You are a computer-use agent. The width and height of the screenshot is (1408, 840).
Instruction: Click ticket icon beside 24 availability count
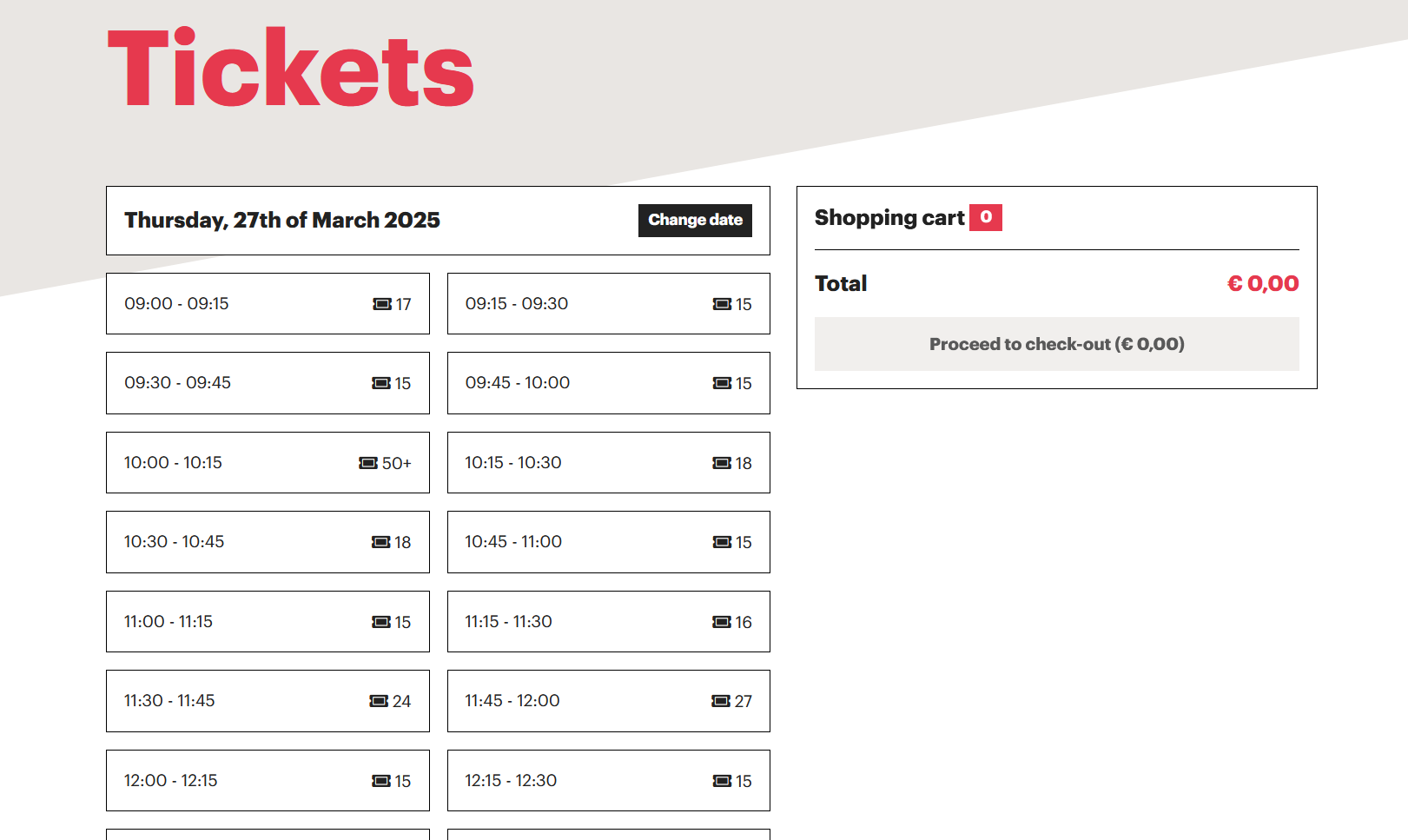click(x=379, y=701)
